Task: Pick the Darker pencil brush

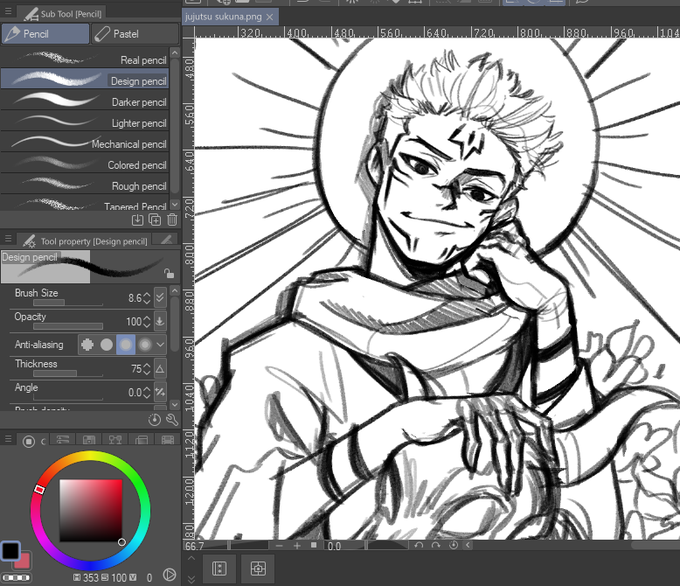Action: (85, 101)
